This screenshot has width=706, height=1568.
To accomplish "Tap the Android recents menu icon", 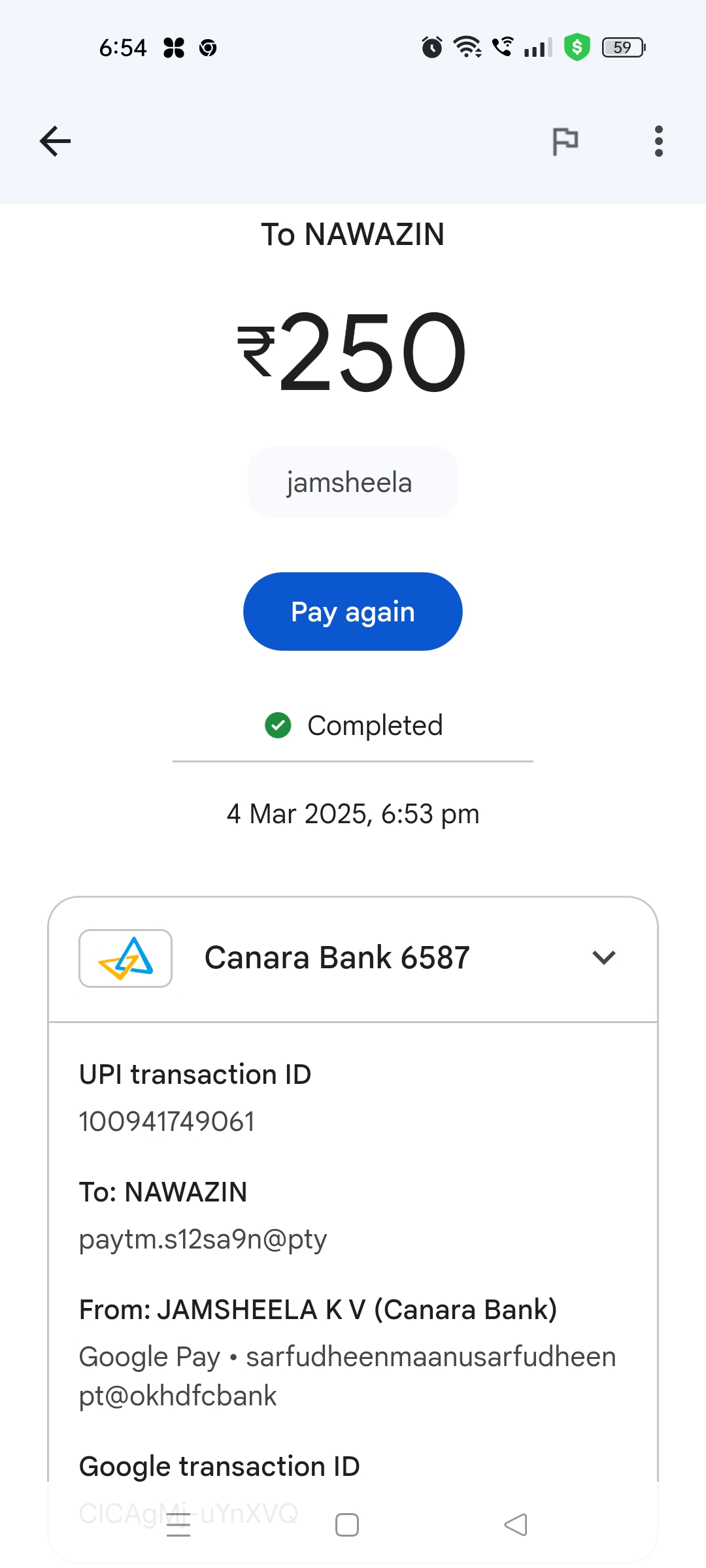I will [178, 1525].
